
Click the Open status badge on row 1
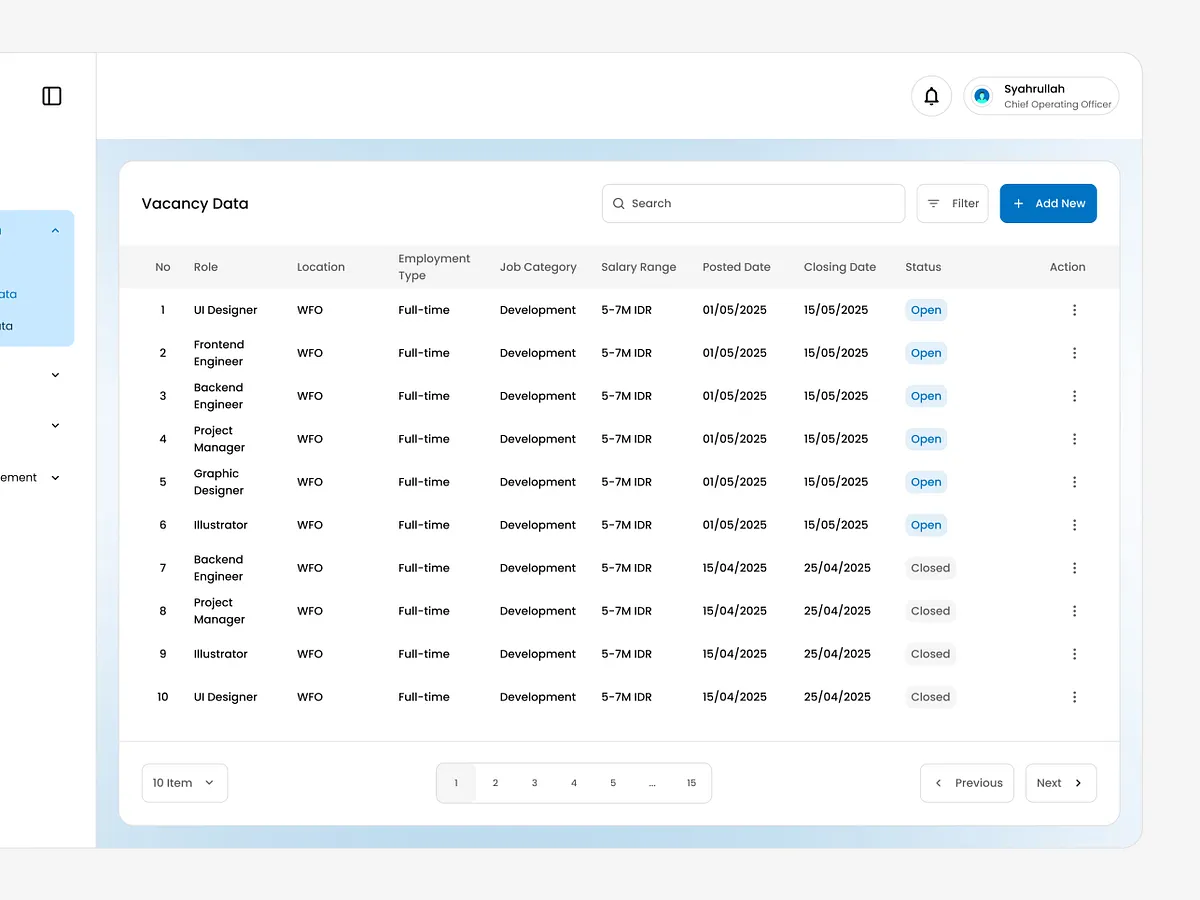tap(925, 310)
